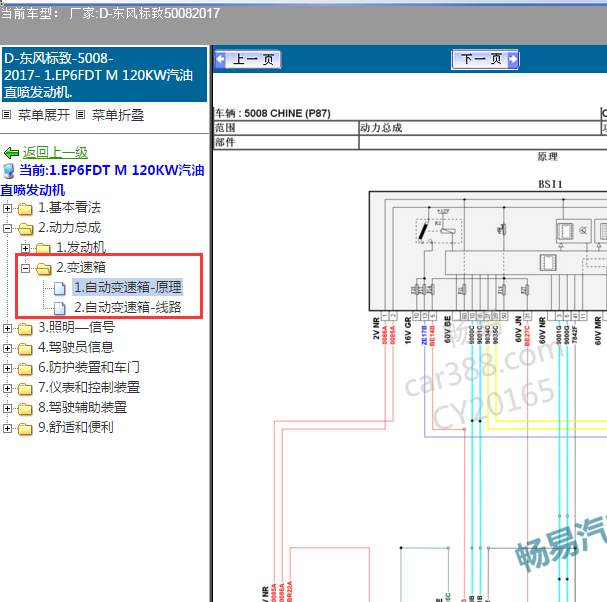The width and height of the screenshot is (607, 602).
Task: Click the 9.舒适和便利 tree label
Action: [75, 427]
